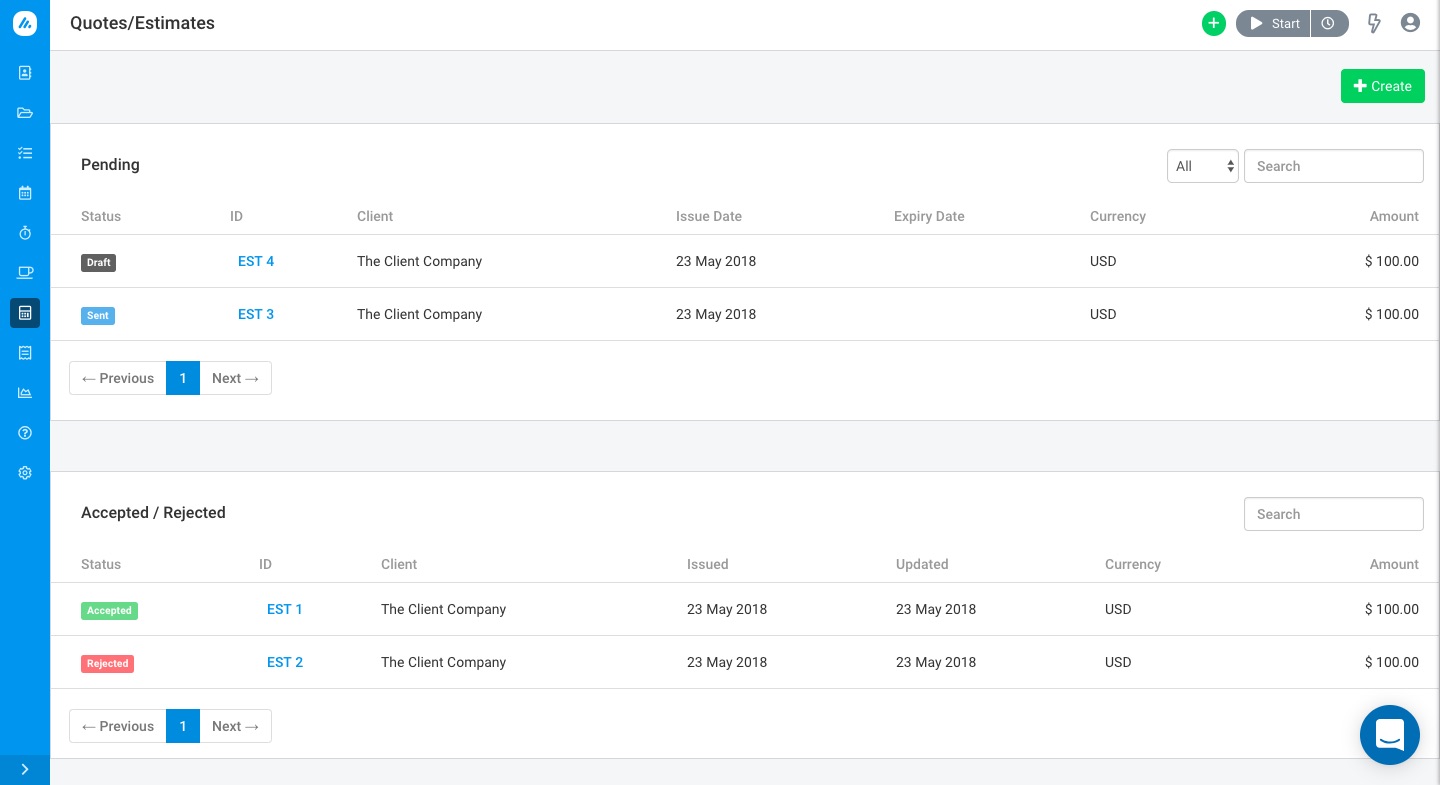Click page 1 in Pending pagination
This screenshot has width=1440, height=785.
coord(183,378)
